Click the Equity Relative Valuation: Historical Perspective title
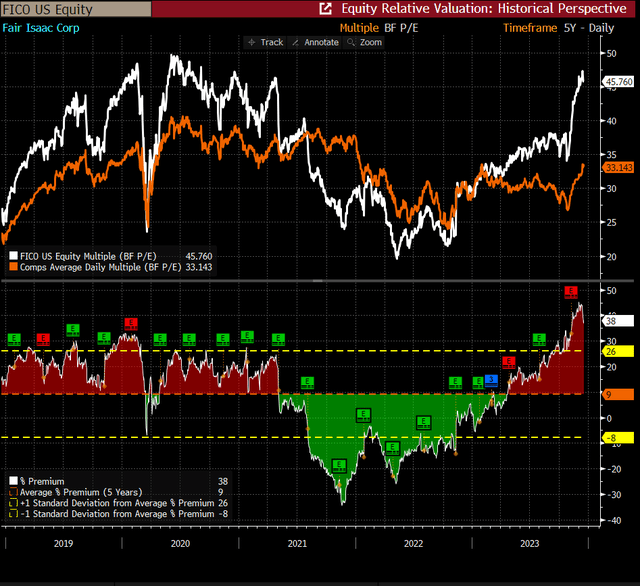This screenshot has width=640, height=586. pyautogui.click(x=484, y=9)
